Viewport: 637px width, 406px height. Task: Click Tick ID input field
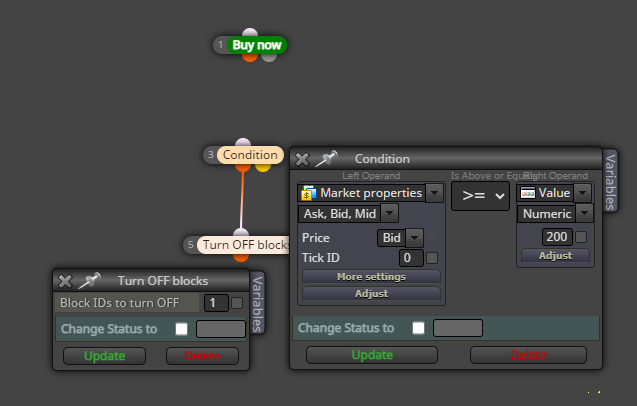[x=411, y=258]
